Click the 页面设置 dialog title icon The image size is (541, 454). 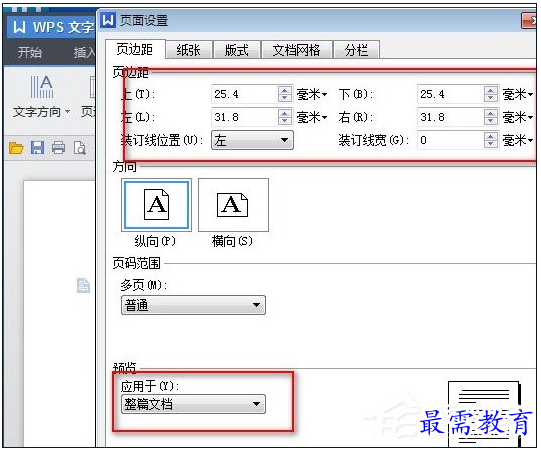[108, 20]
